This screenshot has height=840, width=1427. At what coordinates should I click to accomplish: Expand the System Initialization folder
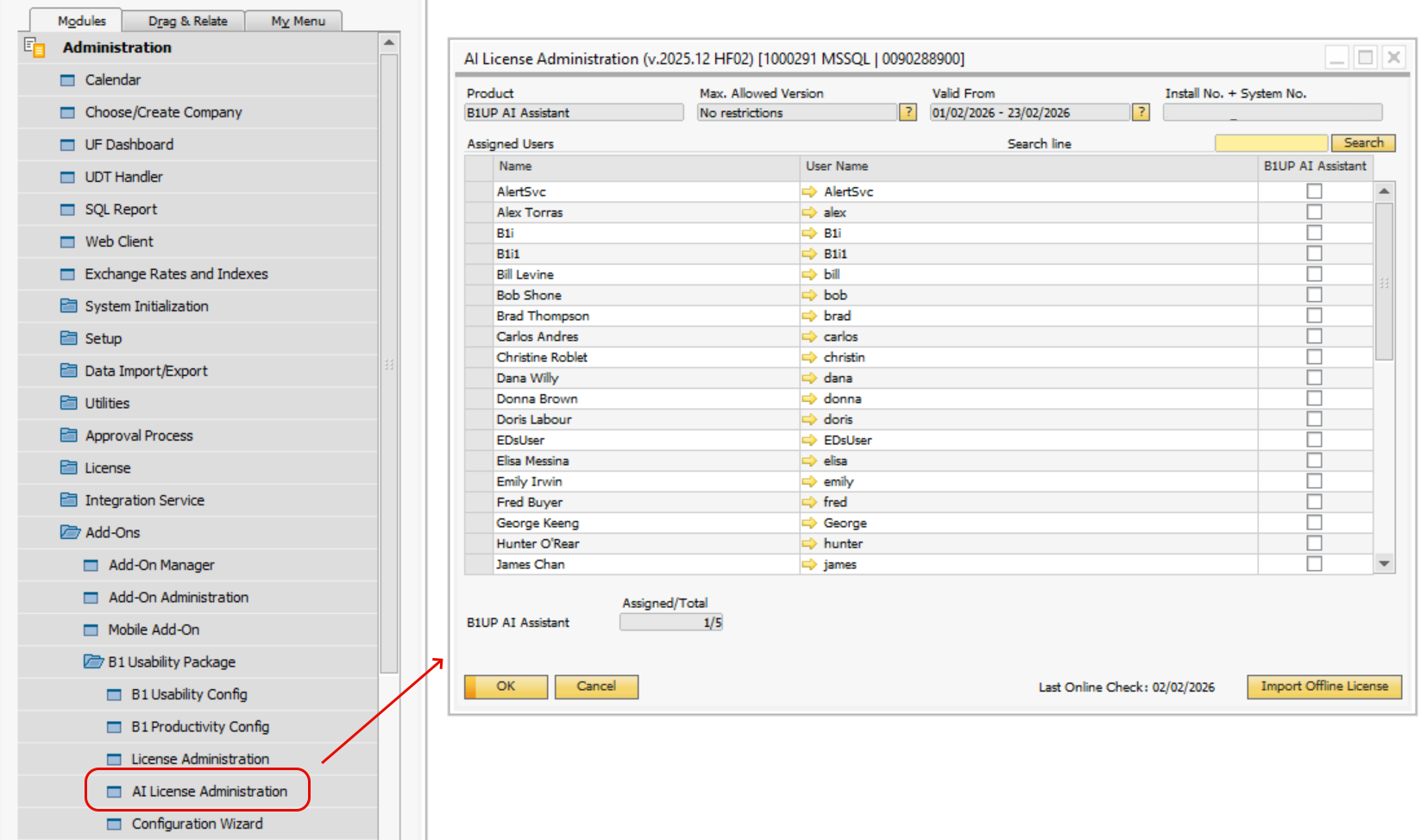pyautogui.click(x=69, y=306)
